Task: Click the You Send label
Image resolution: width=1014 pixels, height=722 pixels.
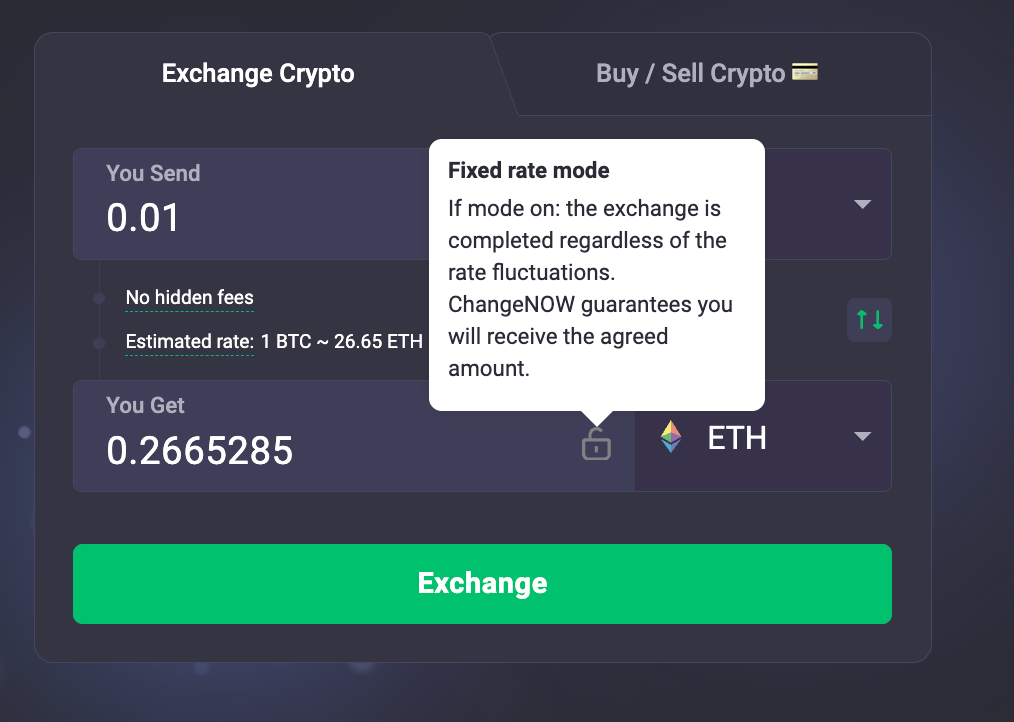Action: tap(153, 173)
